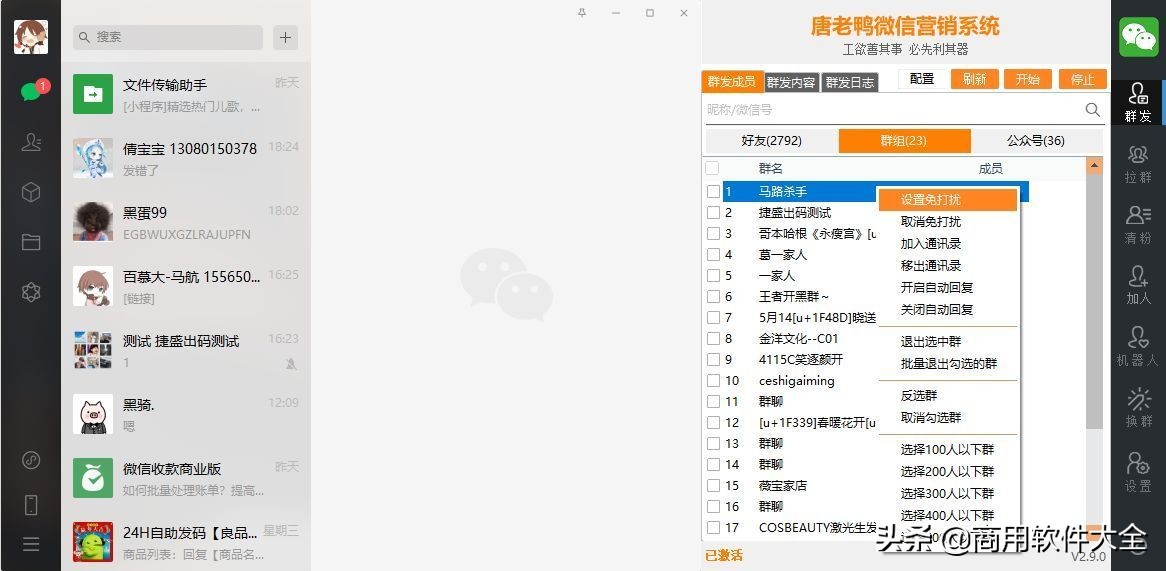Choose 取消勾选群 in context menu
Image resolution: width=1166 pixels, height=571 pixels.
(948, 418)
